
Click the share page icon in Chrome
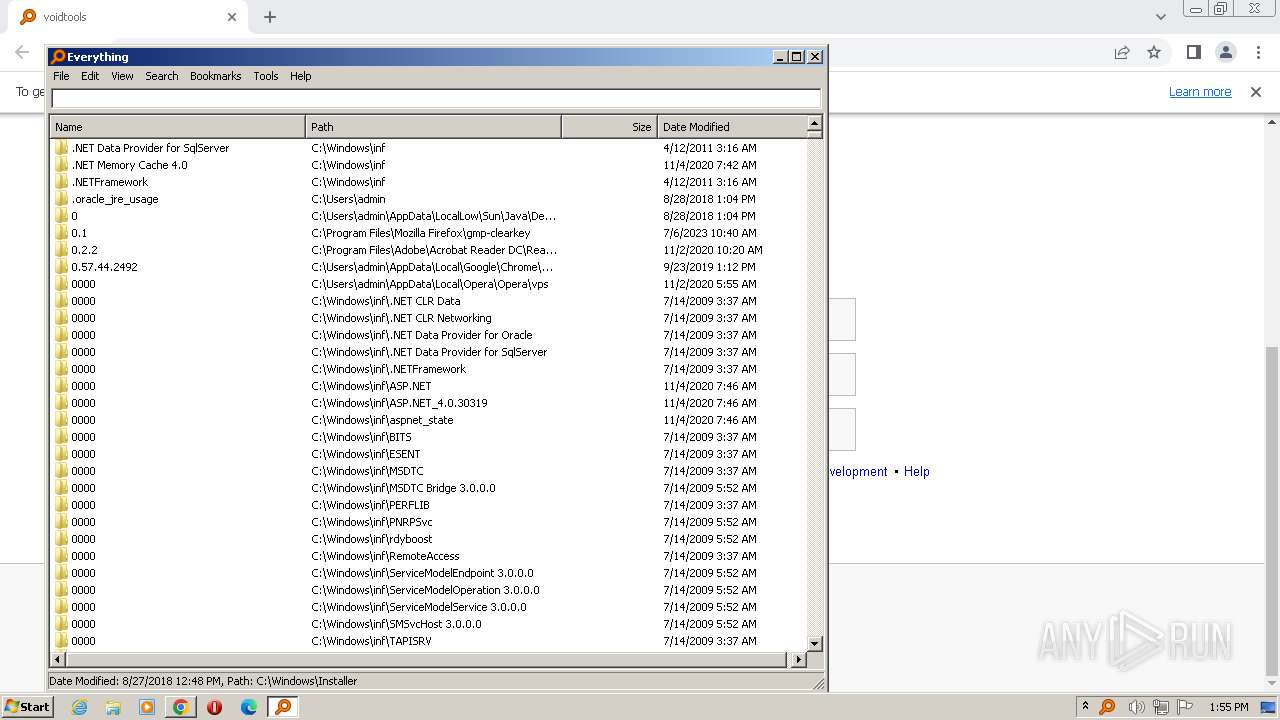pos(1122,52)
